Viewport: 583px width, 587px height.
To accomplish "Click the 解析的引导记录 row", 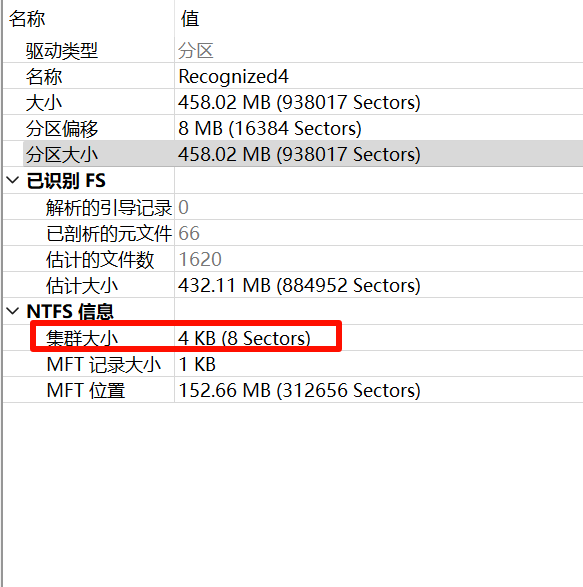I will pyautogui.click(x=293, y=207).
